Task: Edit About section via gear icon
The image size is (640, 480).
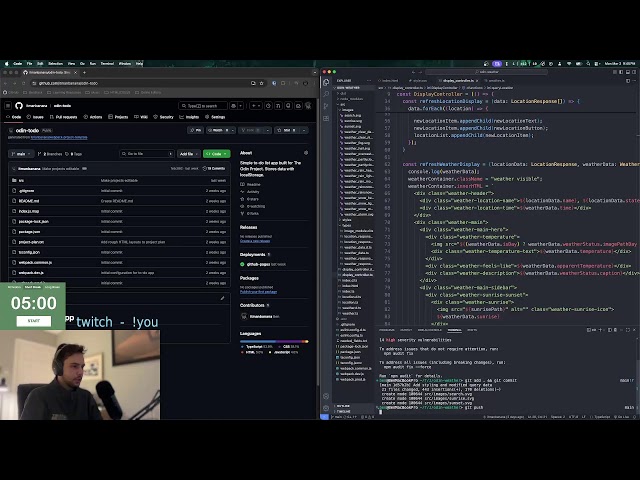Action: 306,153
